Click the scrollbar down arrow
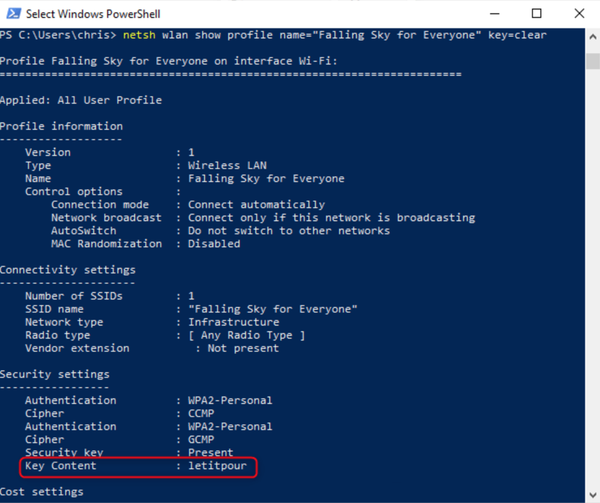 pos(590,495)
